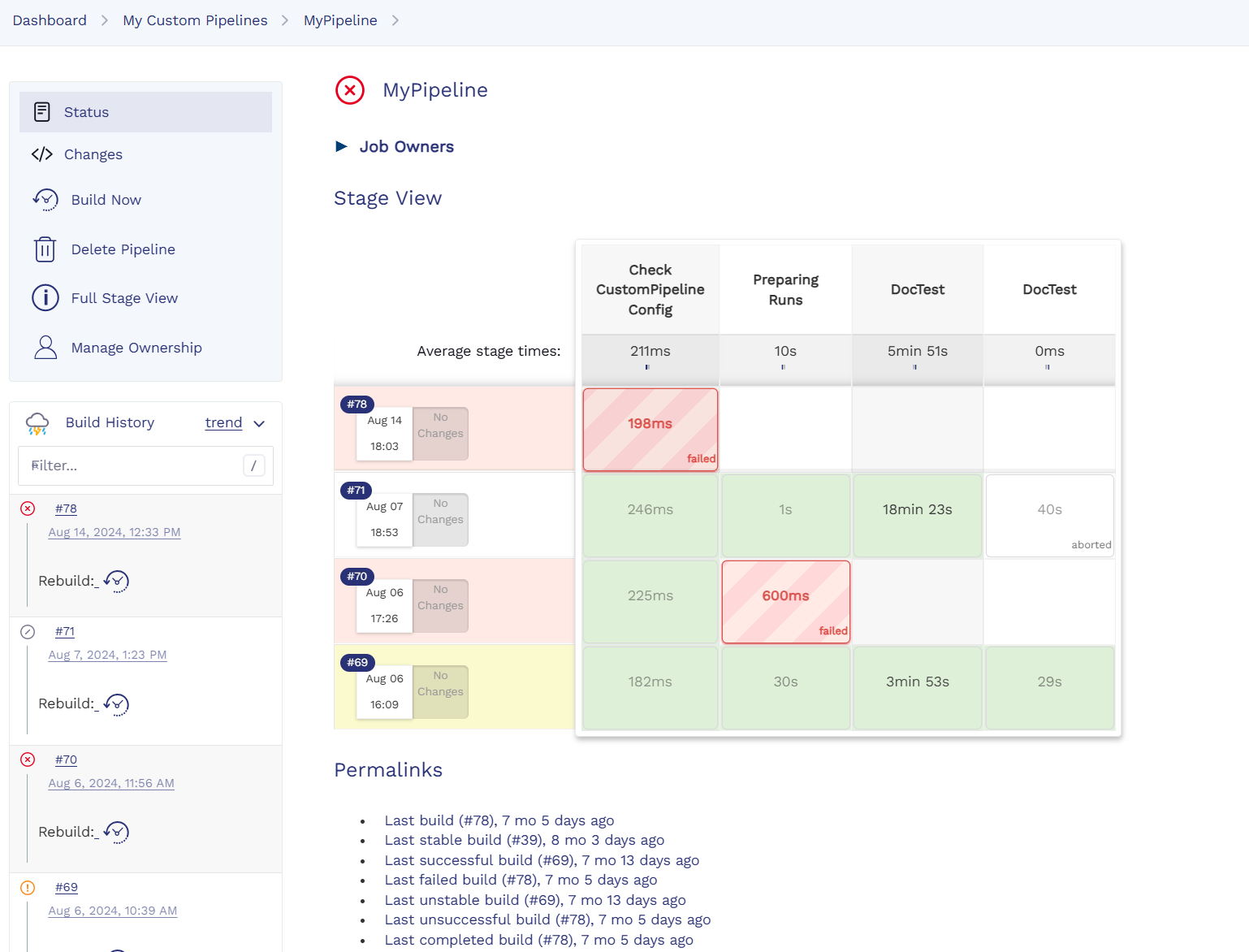The width and height of the screenshot is (1249, 952).
Task: Open Last successful build (#69) permalink
Action: (x=542, y=860)
